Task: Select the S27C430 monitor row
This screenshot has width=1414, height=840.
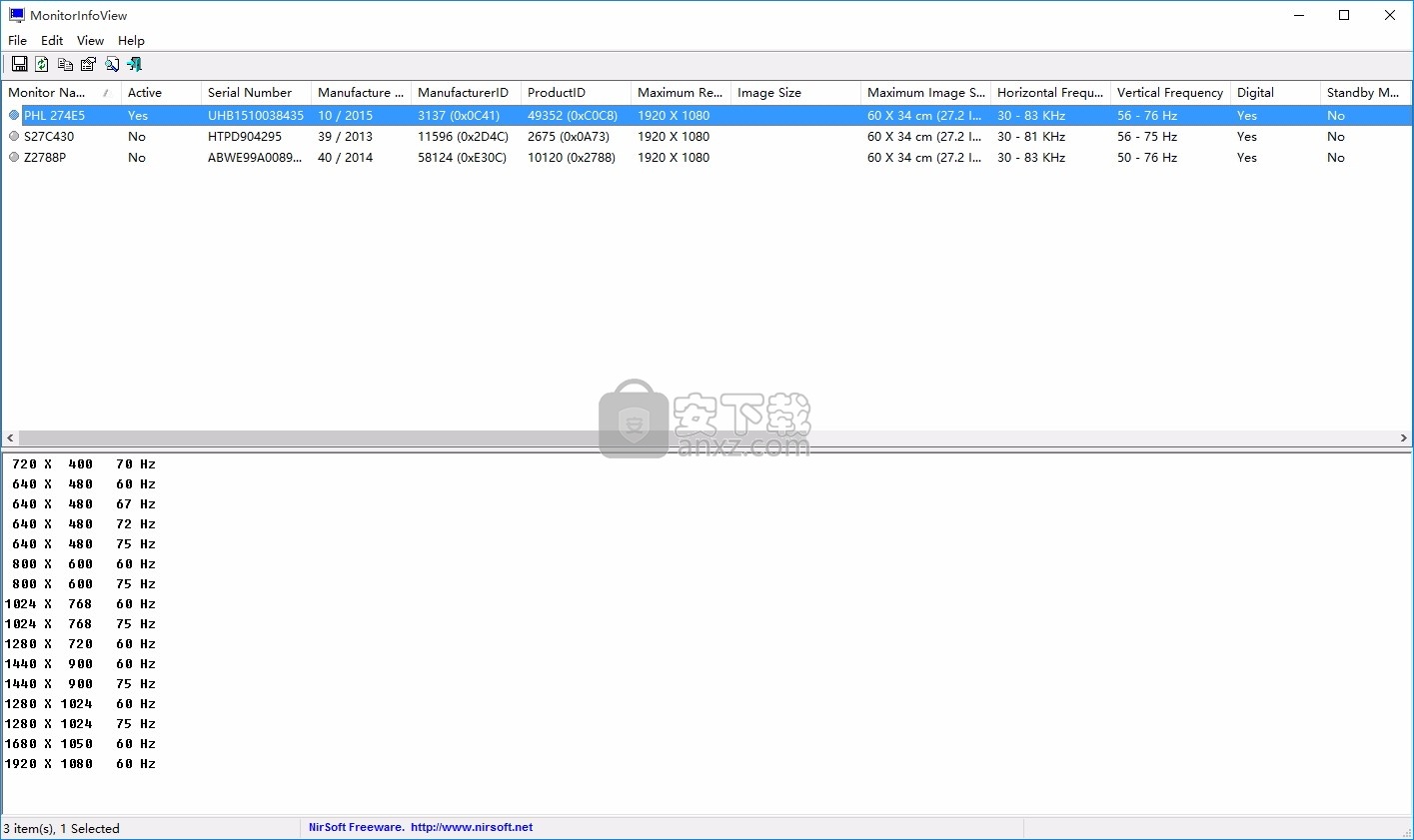Action: 707,136
